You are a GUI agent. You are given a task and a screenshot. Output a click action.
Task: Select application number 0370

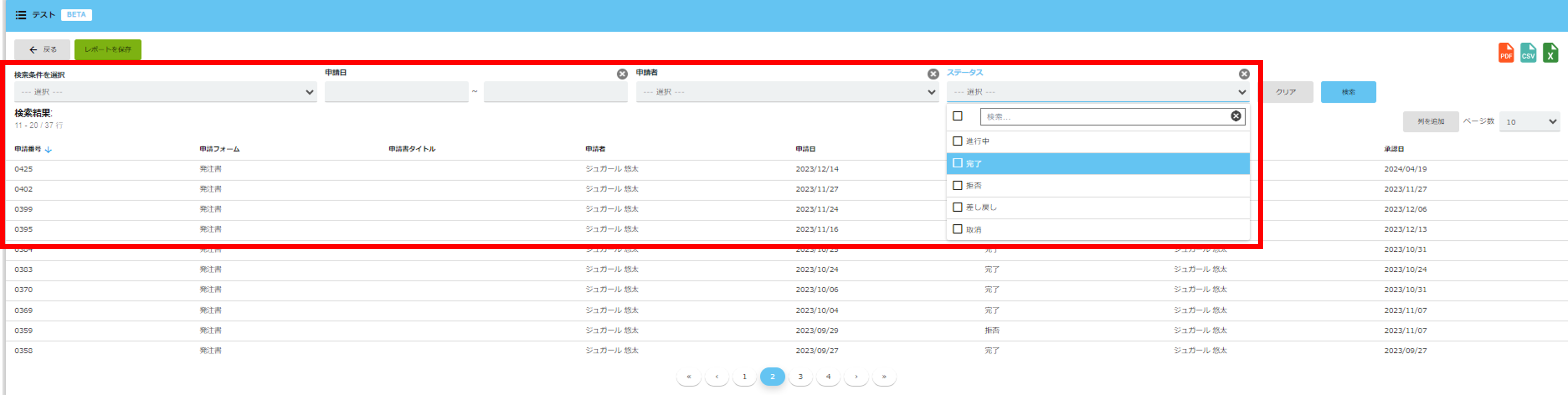(x=24, y=290)
